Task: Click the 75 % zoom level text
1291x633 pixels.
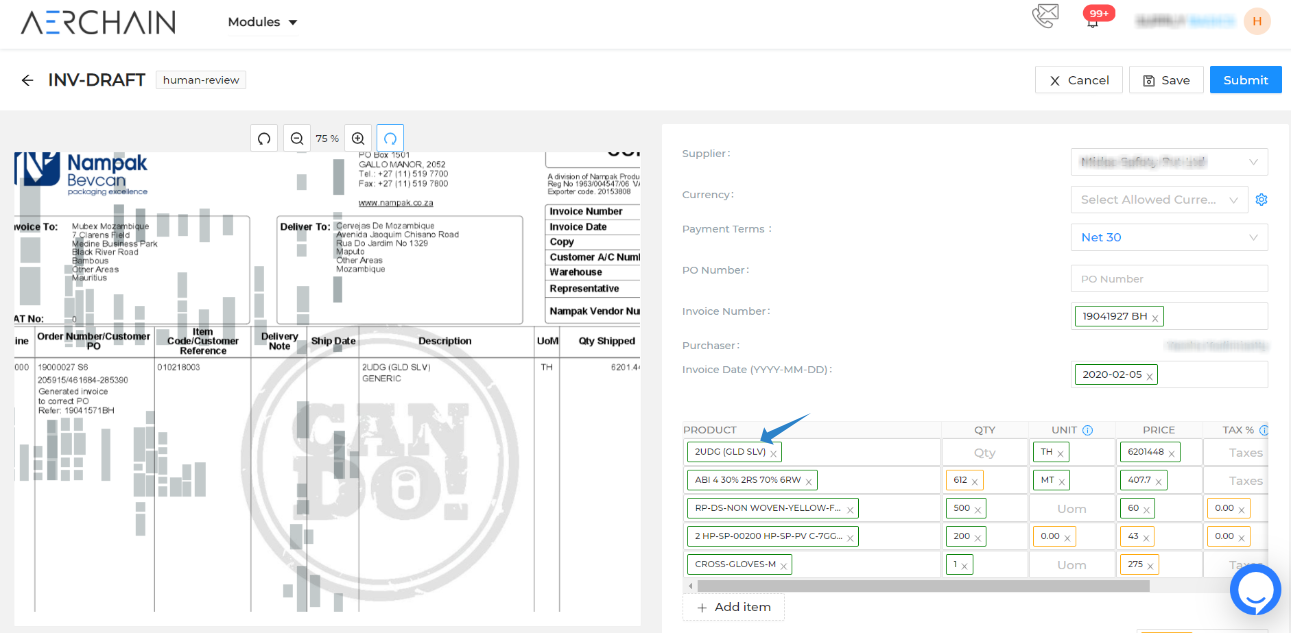Action: click(327, 139)
